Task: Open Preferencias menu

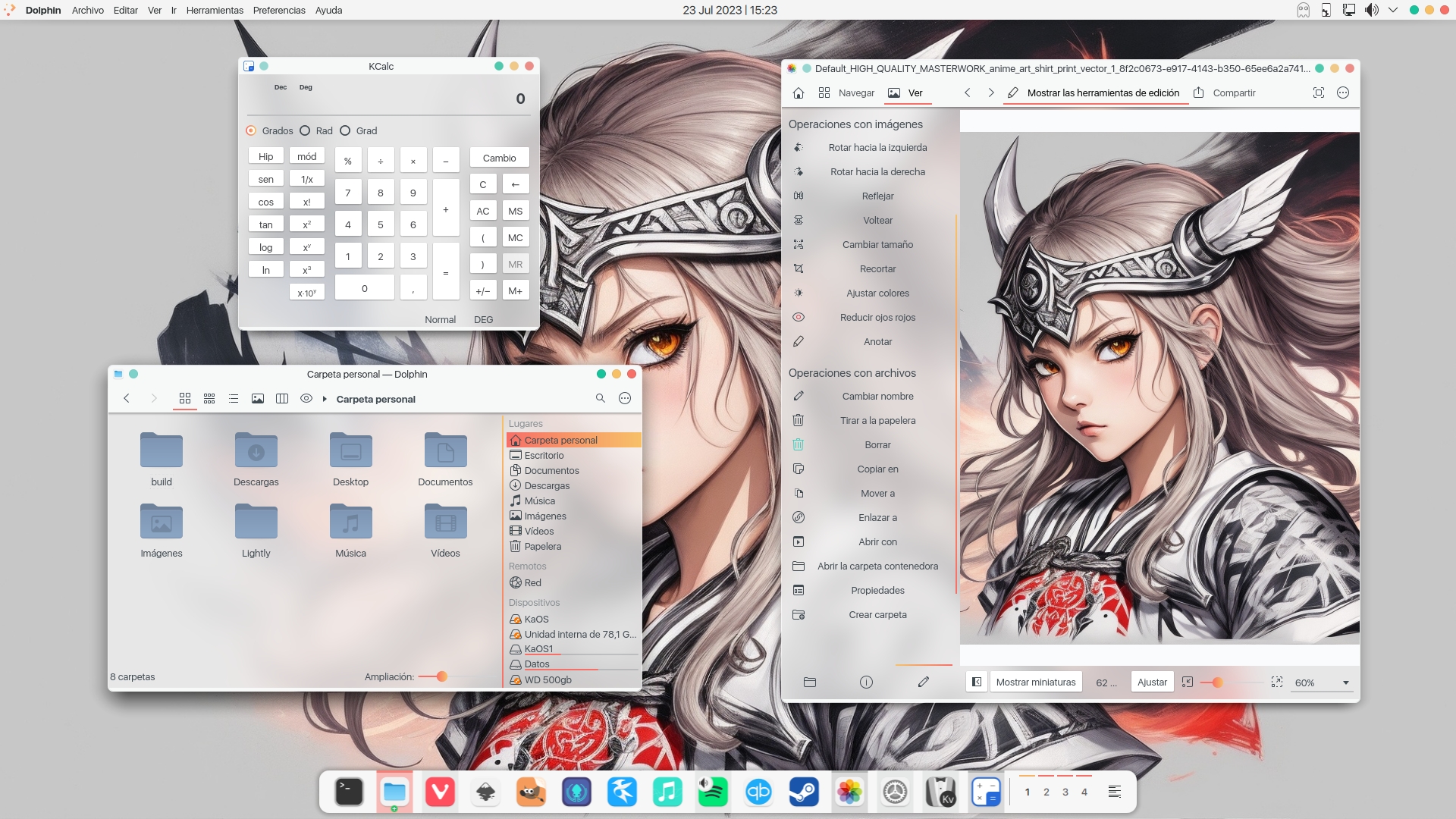Action: 279,10
